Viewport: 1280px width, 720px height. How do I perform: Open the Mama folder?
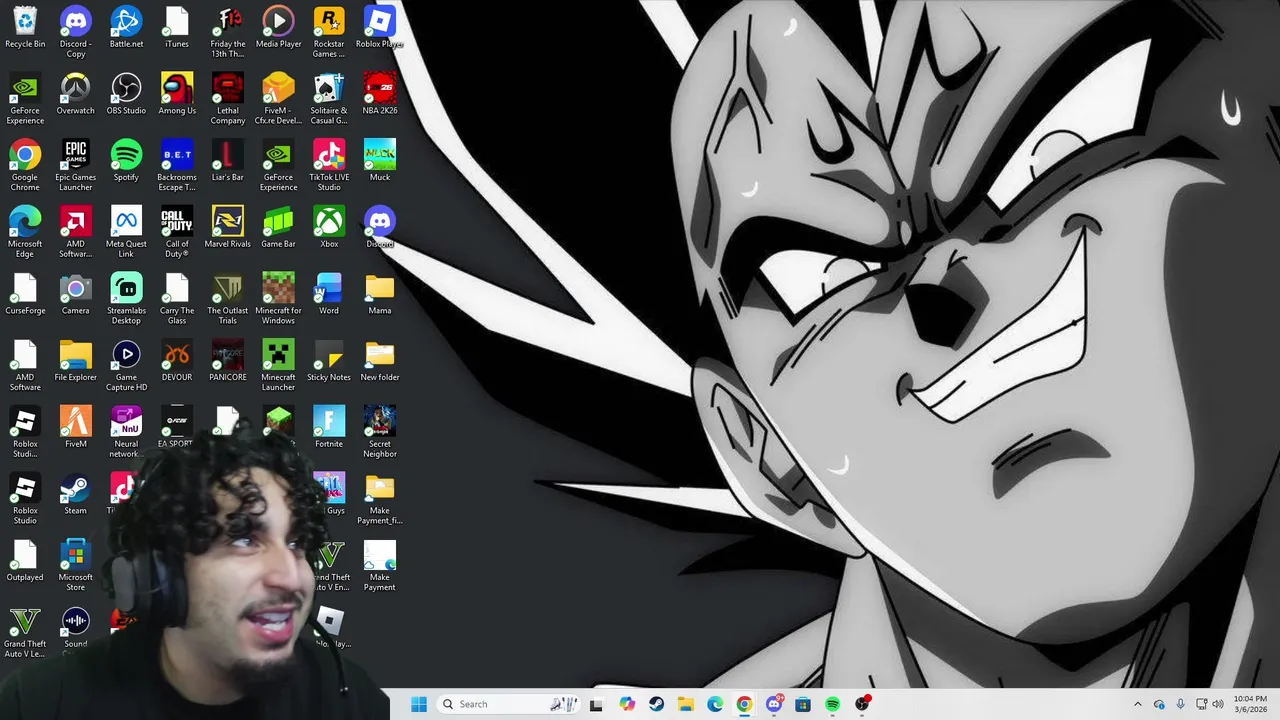pyautogui.click(x=380, y=294)
